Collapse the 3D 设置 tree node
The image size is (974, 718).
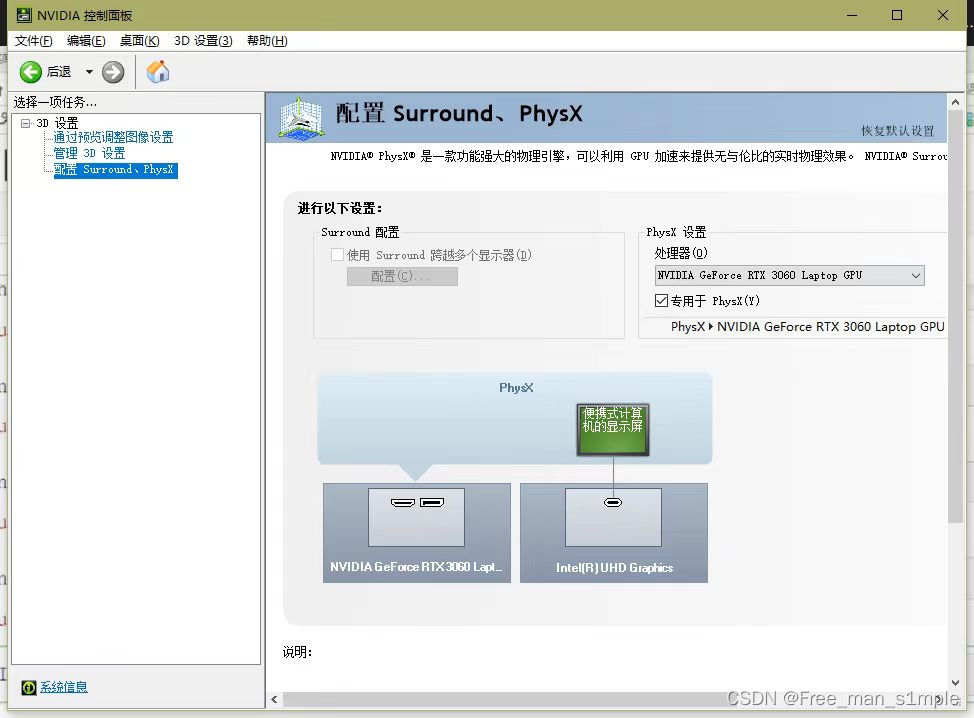tap(25, 123)
